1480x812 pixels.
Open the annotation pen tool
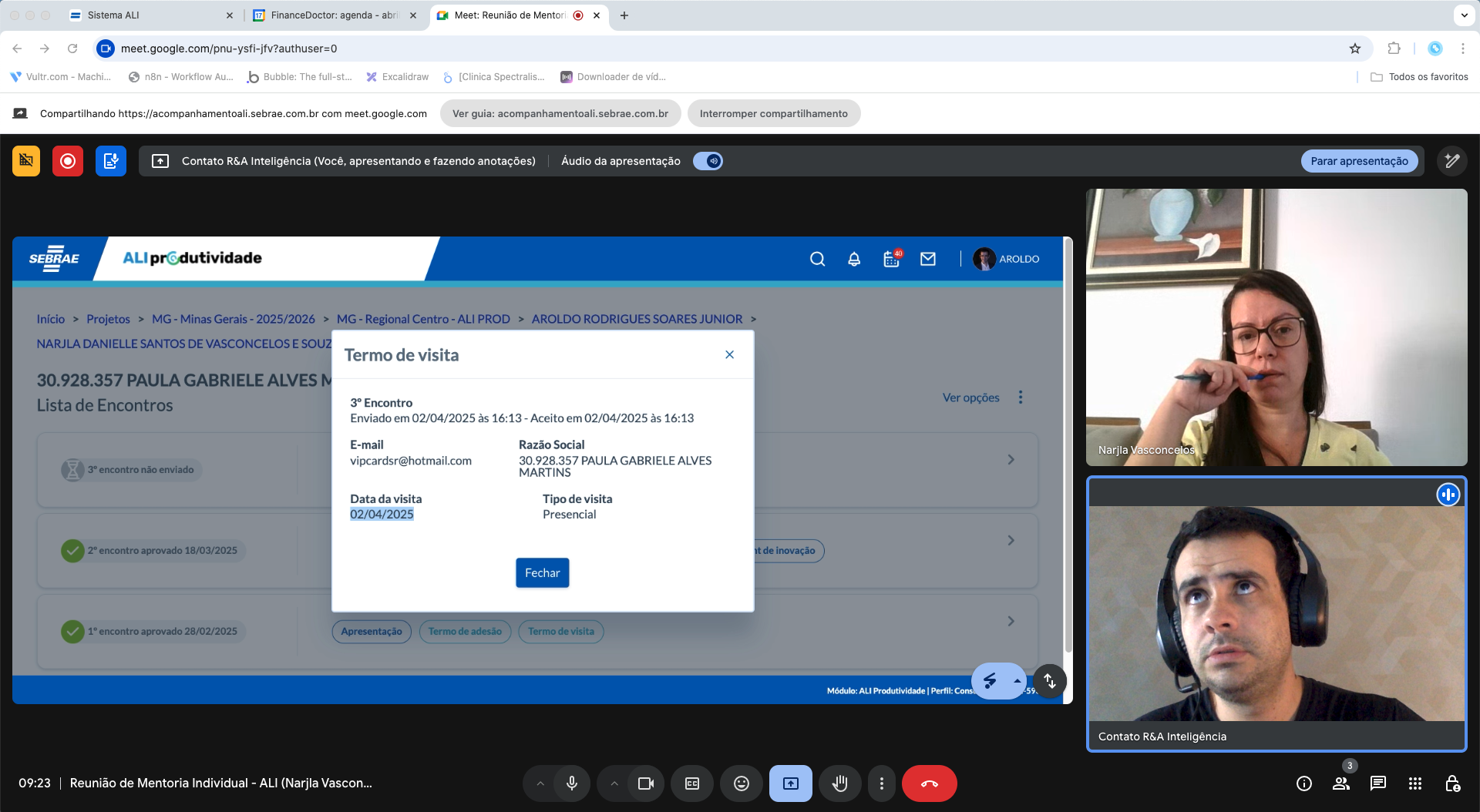coord(1451,161)
